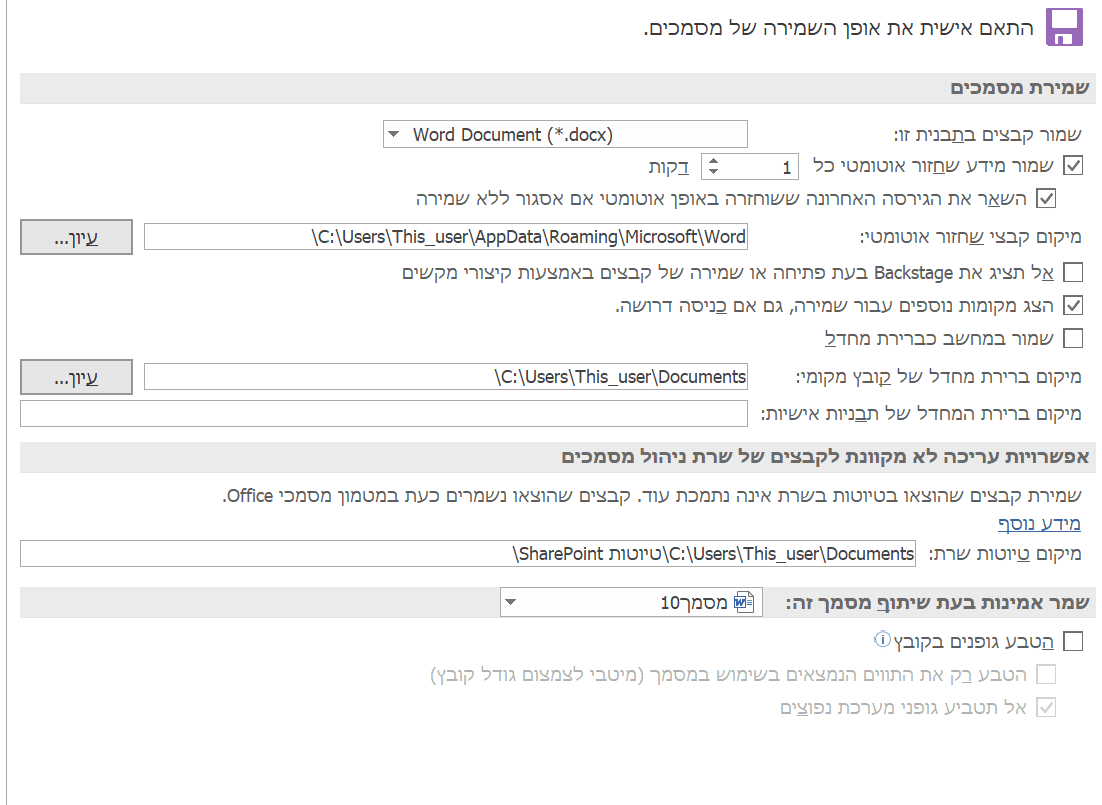Uncheck show additional places for saving
This screenshot has height=805, width=1102.
[x=1072, y=305]
